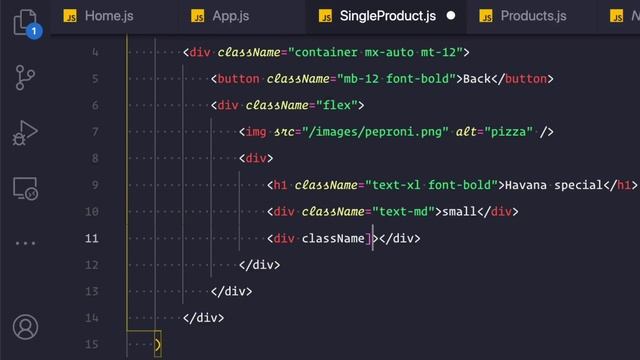The width and height of the screenshot is (640, 360).
Task: Place cursor in "container mx-auto mt-12" string
Action: 375,52
